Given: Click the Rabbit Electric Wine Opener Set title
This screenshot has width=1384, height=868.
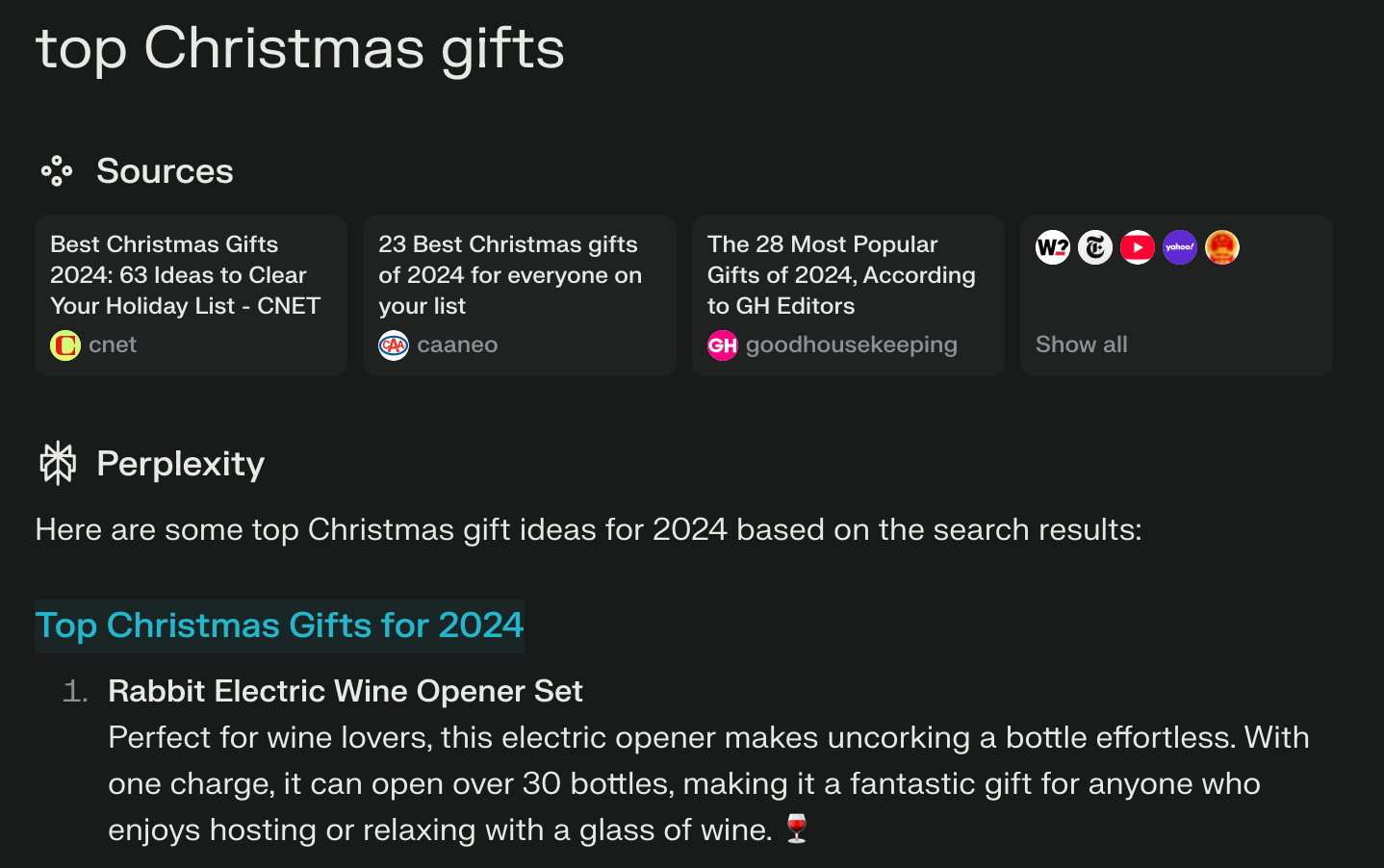Looking at the screenshot, I should 346,691.
